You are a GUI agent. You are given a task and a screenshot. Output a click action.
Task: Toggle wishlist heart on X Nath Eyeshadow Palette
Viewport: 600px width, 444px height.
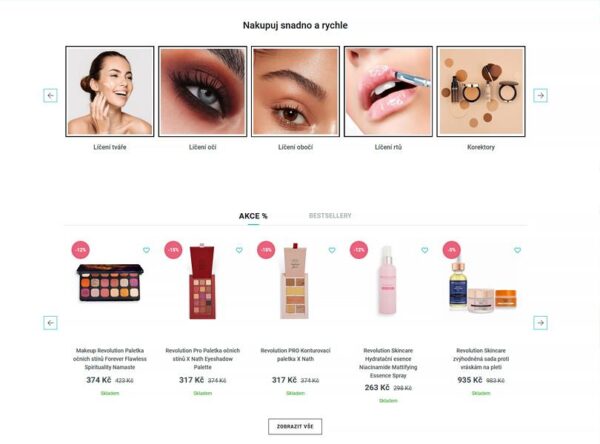[239, 250]
